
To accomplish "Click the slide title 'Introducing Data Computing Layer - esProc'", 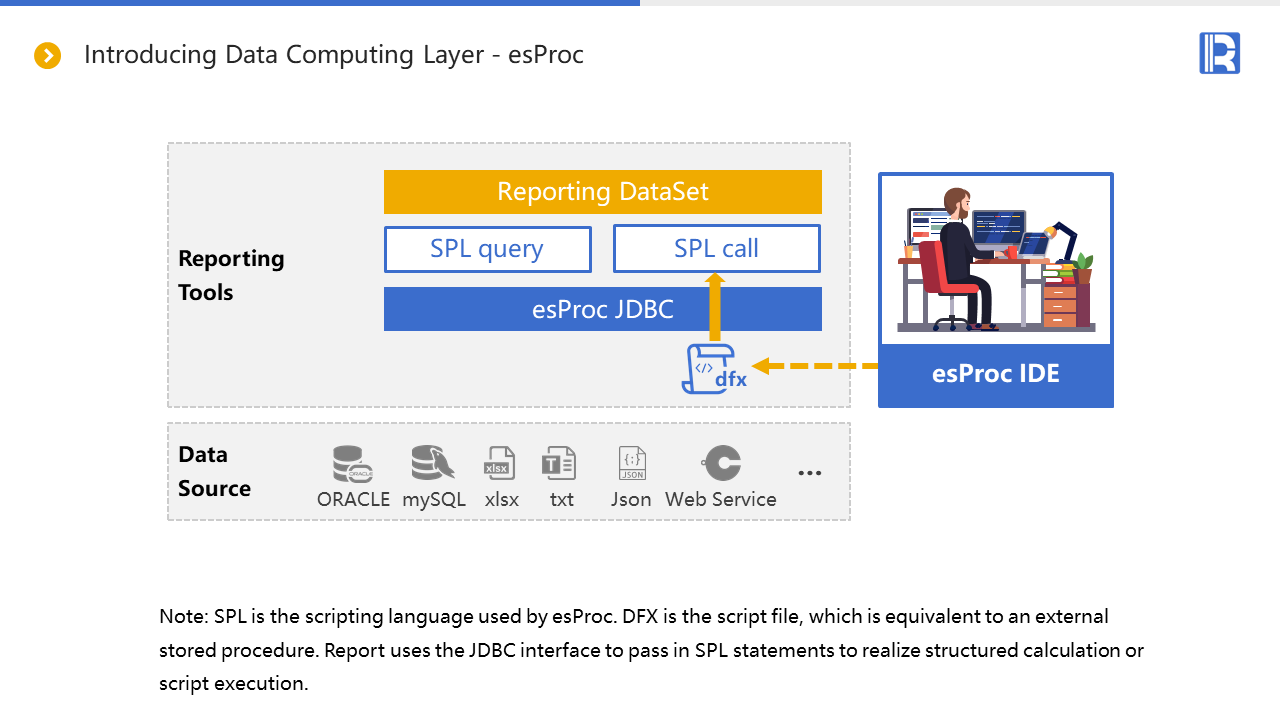I will [x=334, y=54].
